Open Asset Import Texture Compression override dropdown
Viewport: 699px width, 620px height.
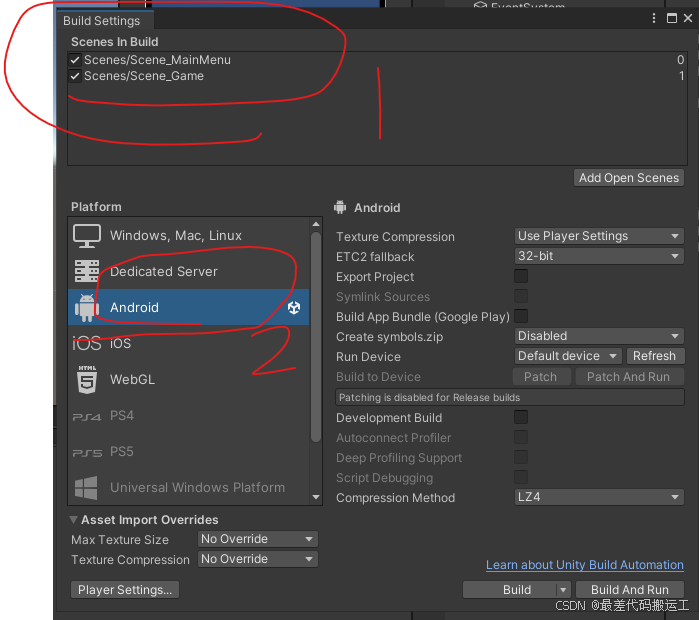(258, 559)
